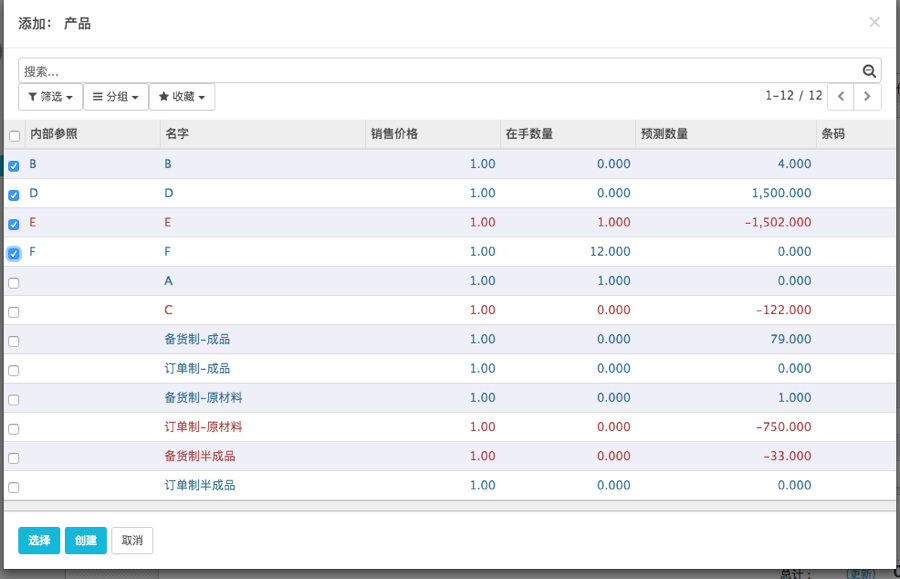Click the name 备货制-原材料

(203, 398)
